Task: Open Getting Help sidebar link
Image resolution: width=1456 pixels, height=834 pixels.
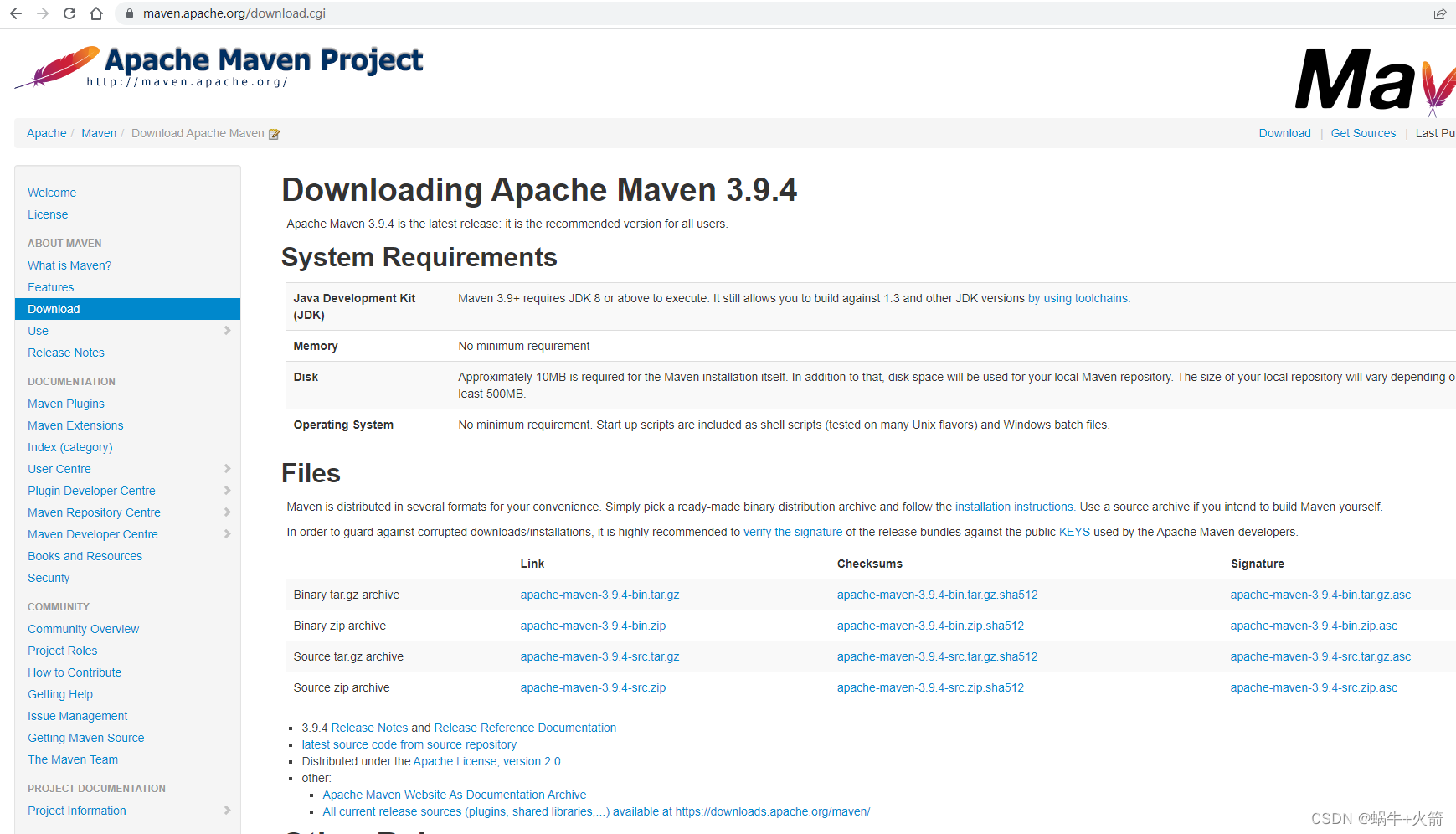Action: pos(60,694)
